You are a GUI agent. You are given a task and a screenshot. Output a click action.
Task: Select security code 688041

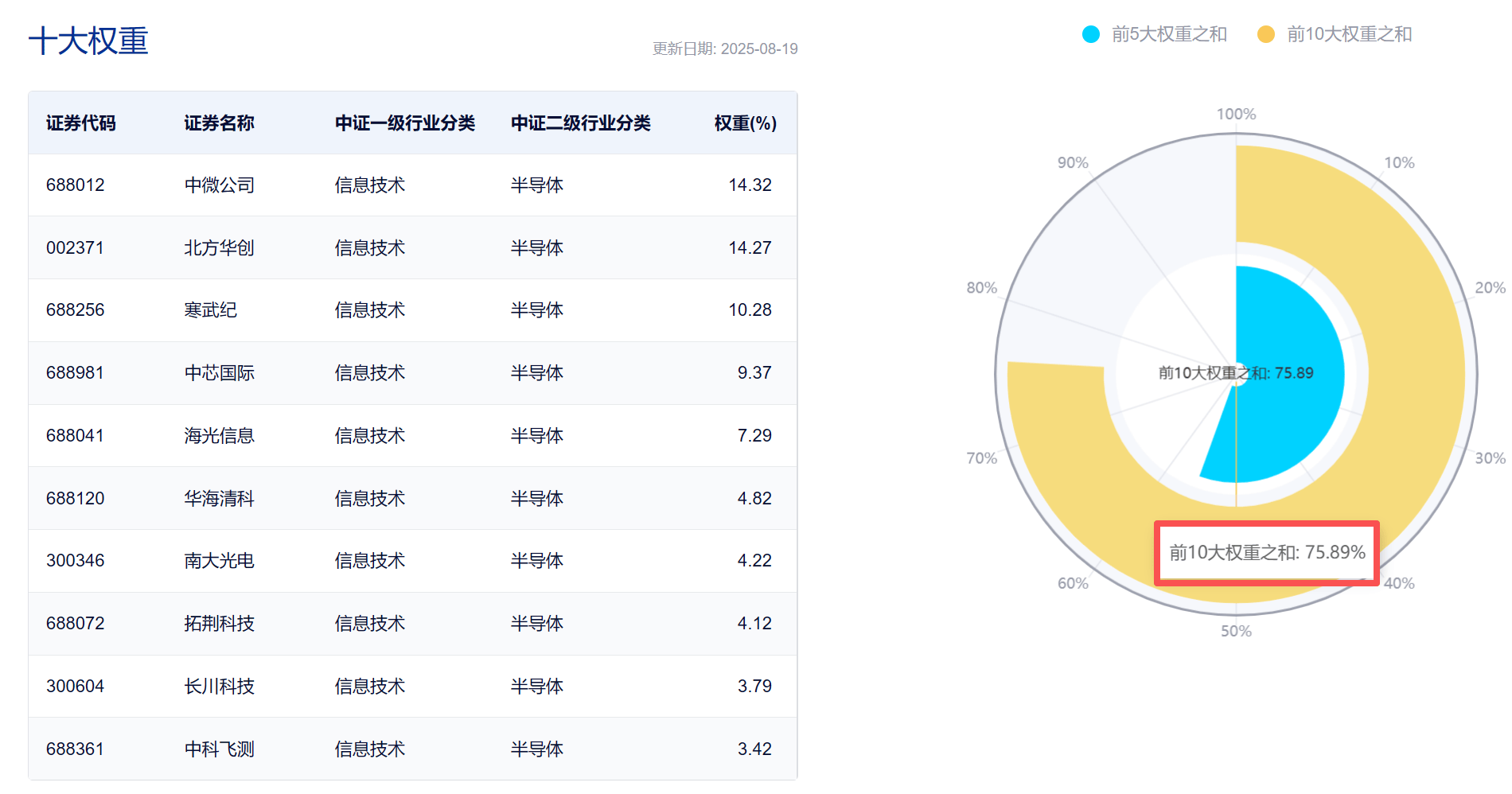tap(76, 436)
